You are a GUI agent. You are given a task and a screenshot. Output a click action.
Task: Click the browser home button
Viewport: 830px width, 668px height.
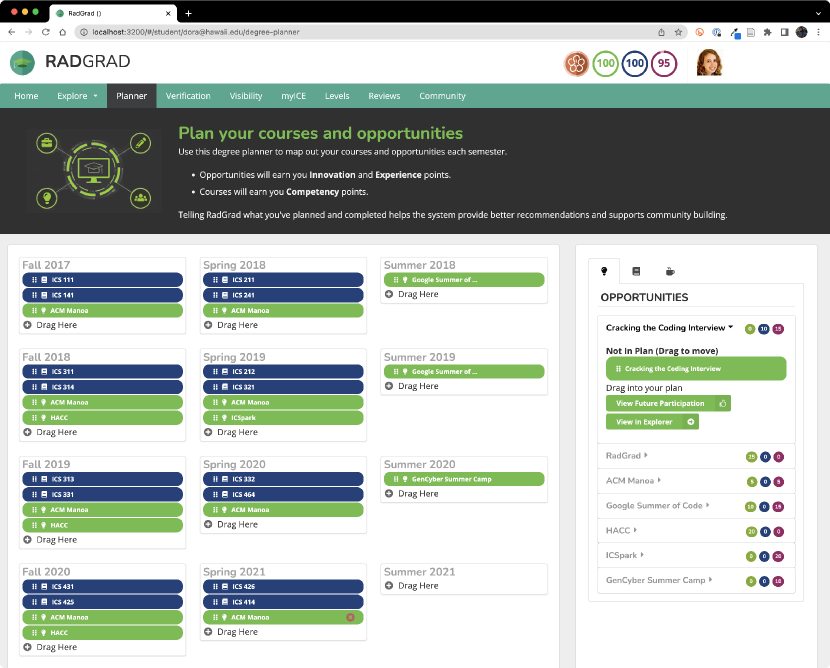[62, 32]
